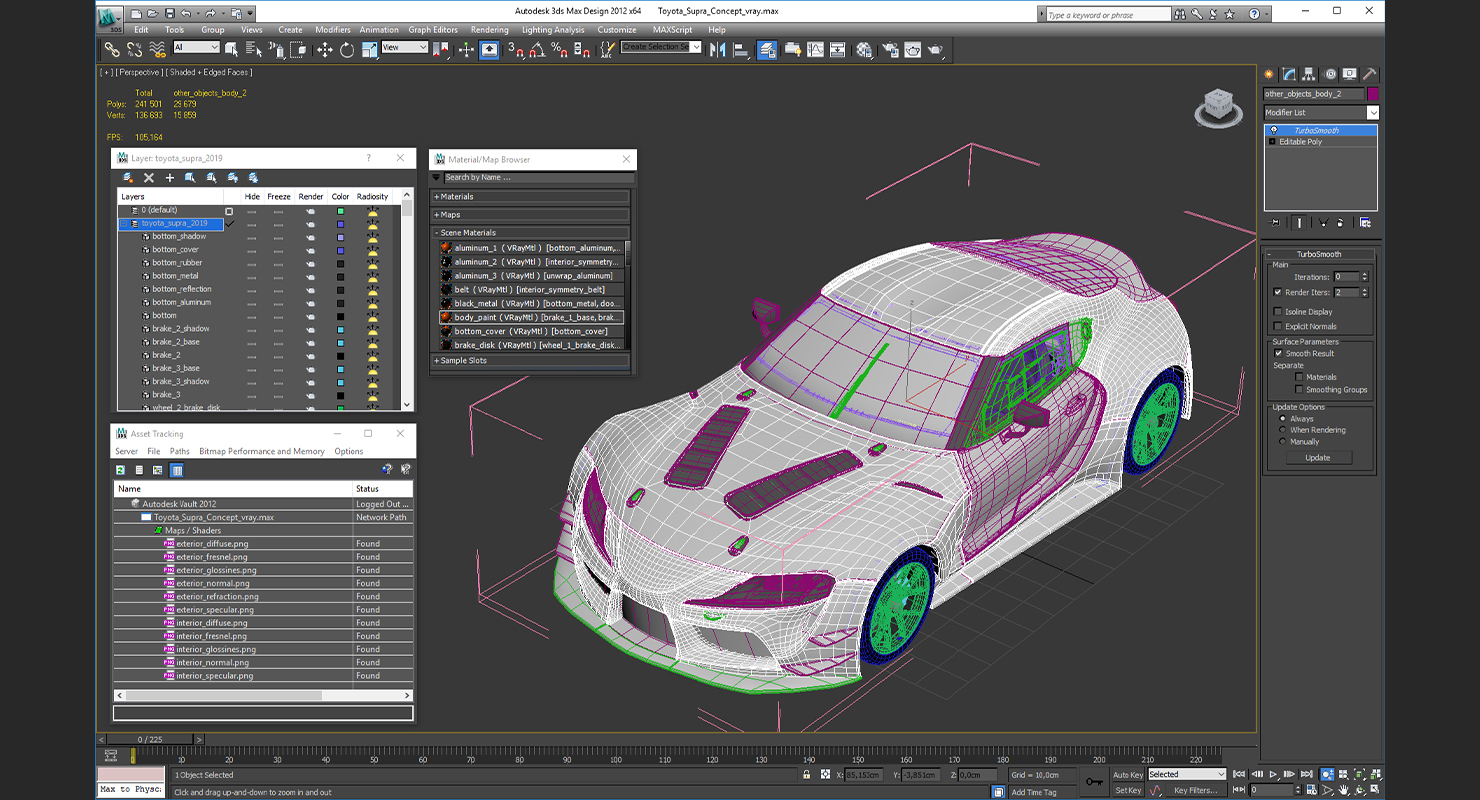Click the Select and Link tool
The height and width of the screenshot is (800, 1480).
(111, 49)
